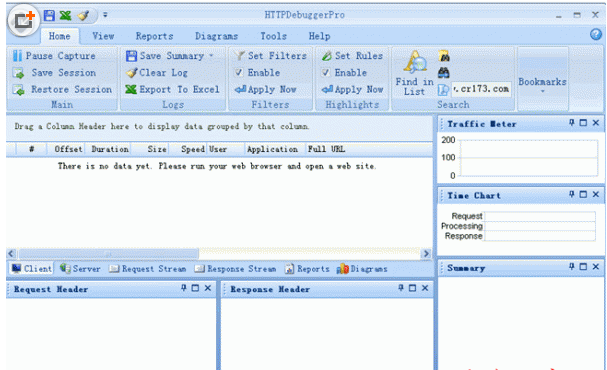Focus the search field containing cr173.com

click(x=481, y=89)
